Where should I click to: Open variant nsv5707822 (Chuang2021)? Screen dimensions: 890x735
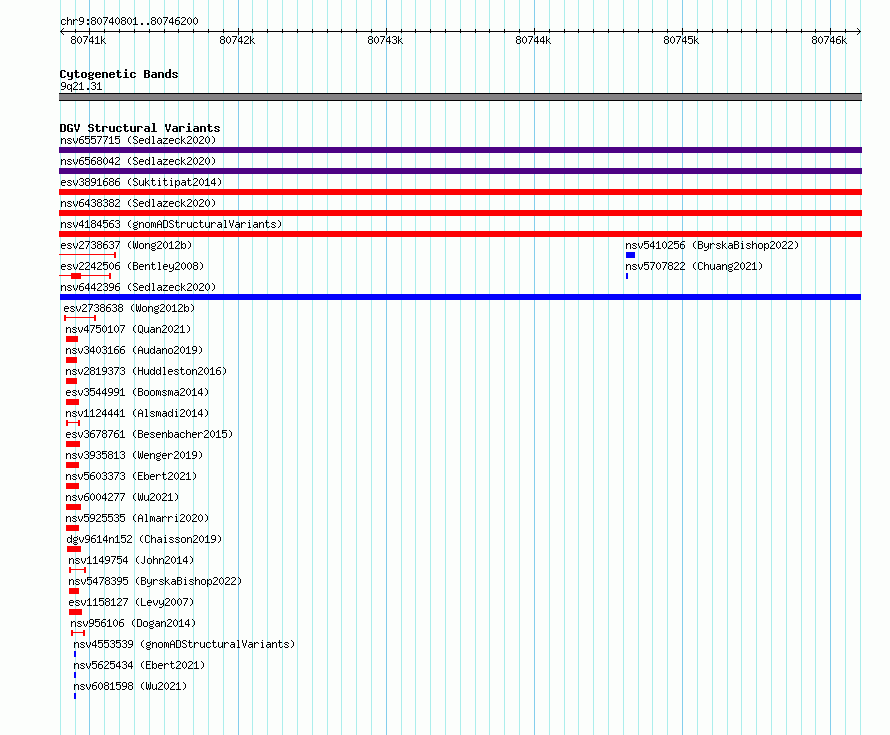[x=694, y=266]
